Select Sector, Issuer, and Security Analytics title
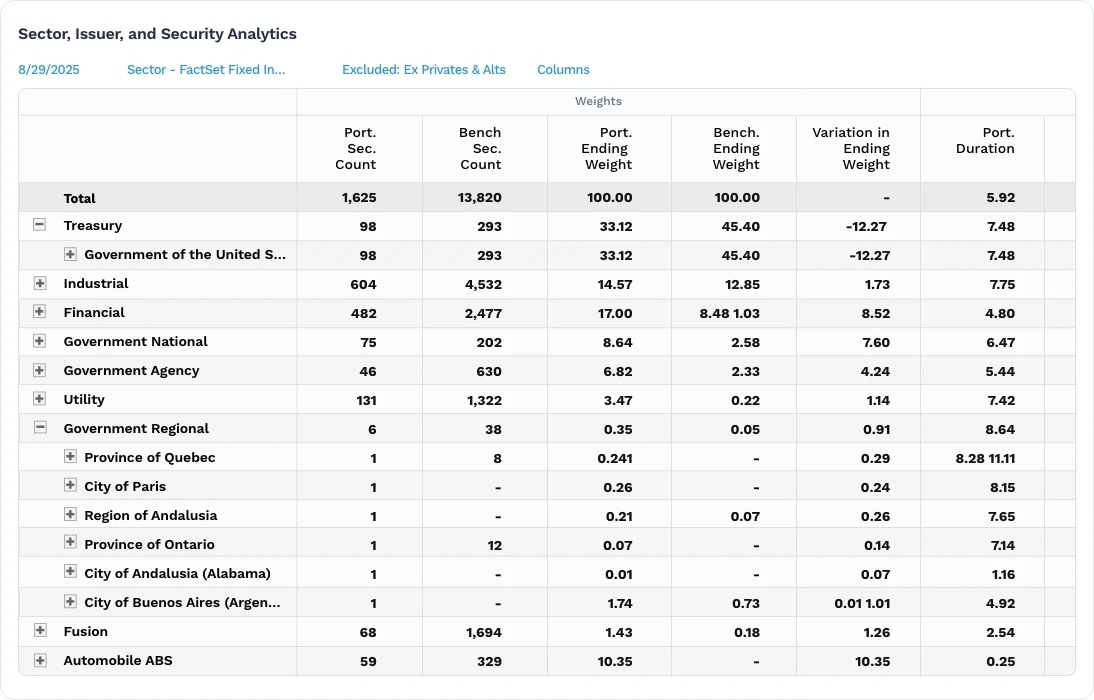The height and width of the screenshot is (700, 1094). coord(157,33)
